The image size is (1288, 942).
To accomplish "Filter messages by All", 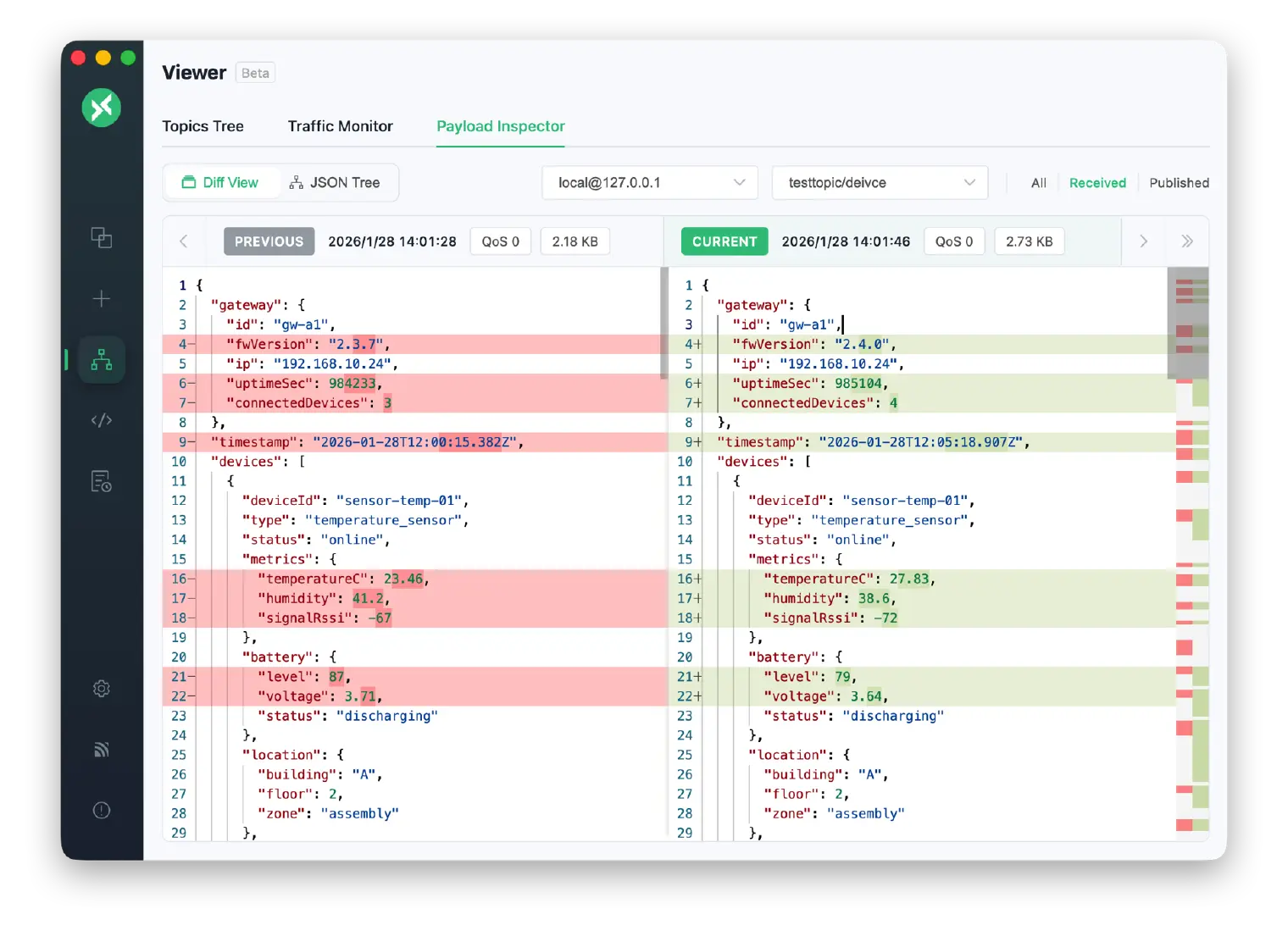I will click(1038, 183).
